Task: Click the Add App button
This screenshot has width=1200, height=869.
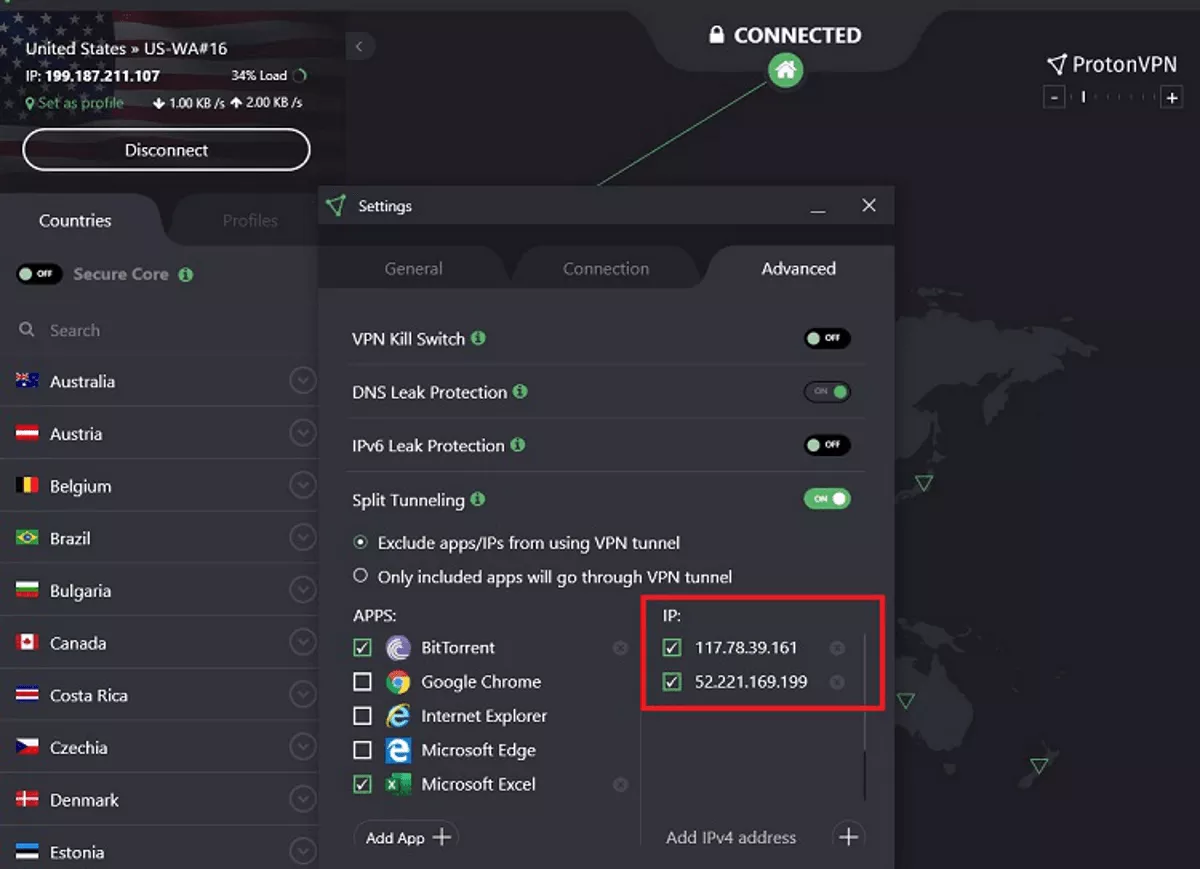Action: pyautogui.click(x=407, y=838)
